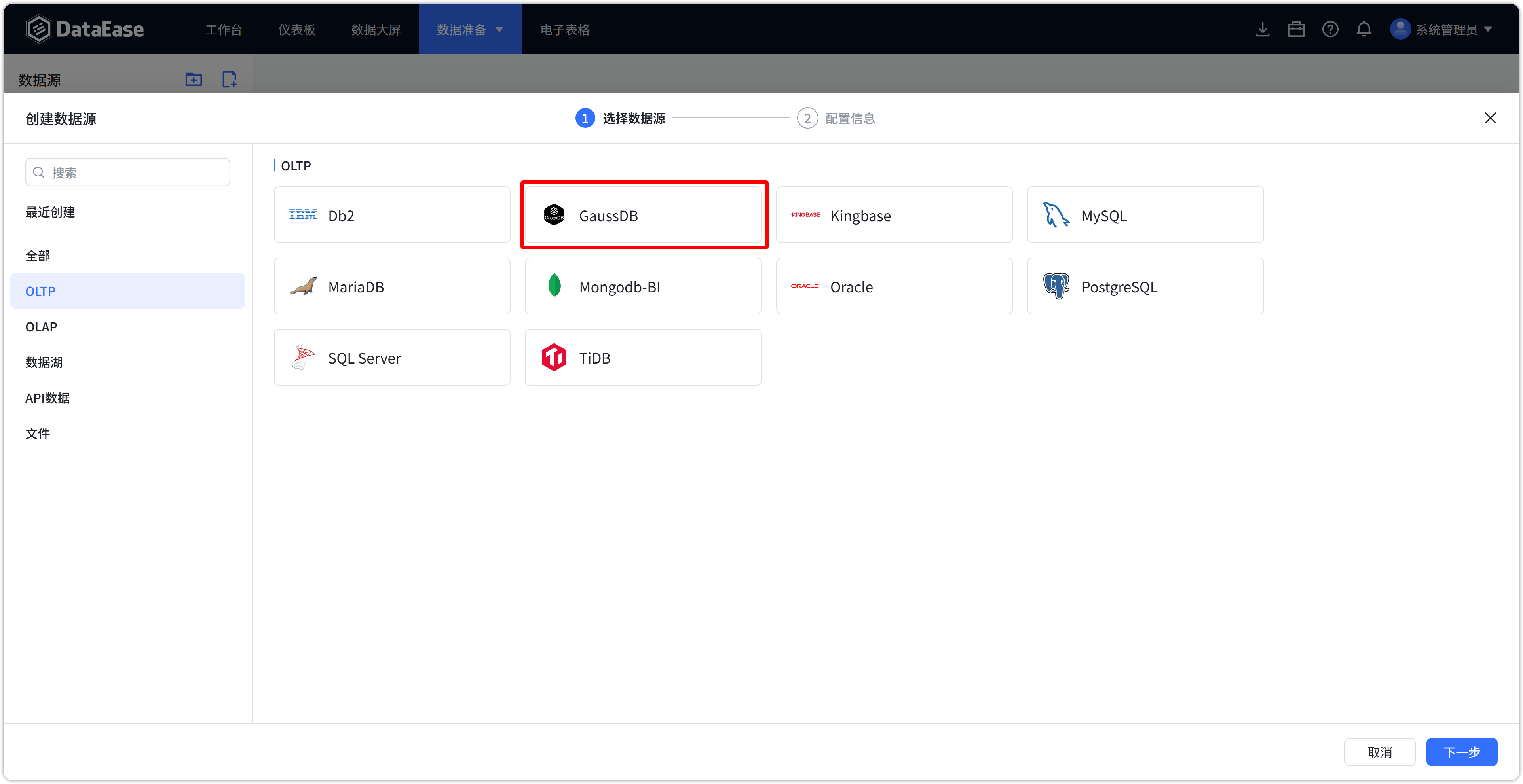Choose the Kingbase data source
1523x784 pixels.
coord(894,215)
